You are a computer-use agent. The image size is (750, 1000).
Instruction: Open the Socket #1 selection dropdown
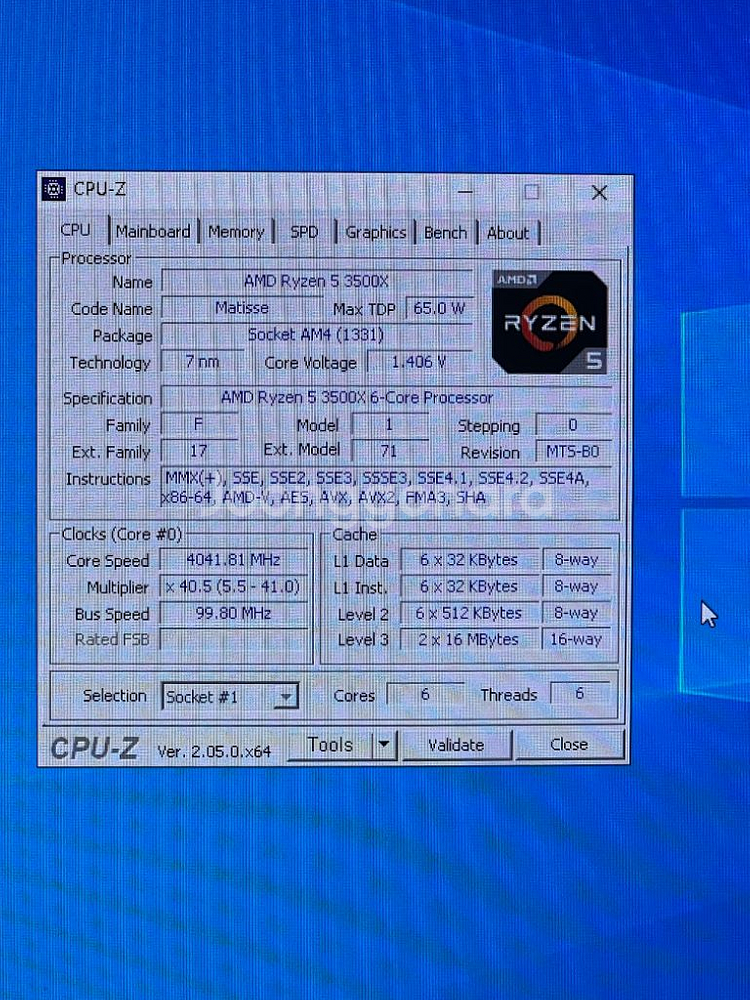click(x=230, y=696)
